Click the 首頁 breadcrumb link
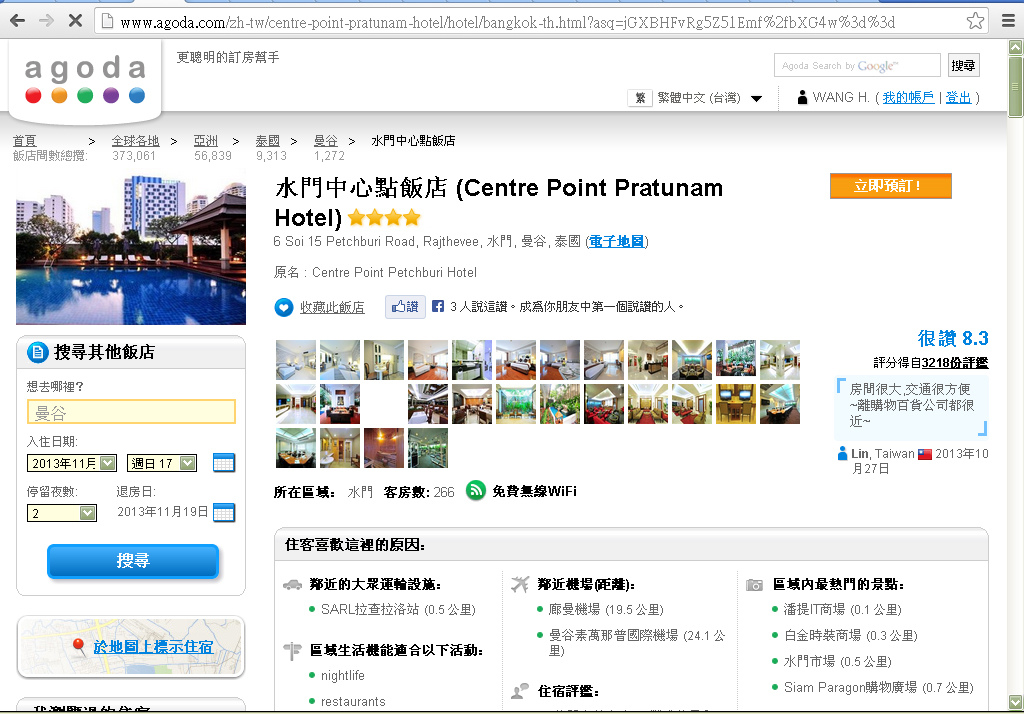The image size is (1024, 714). tap(25, 140)
